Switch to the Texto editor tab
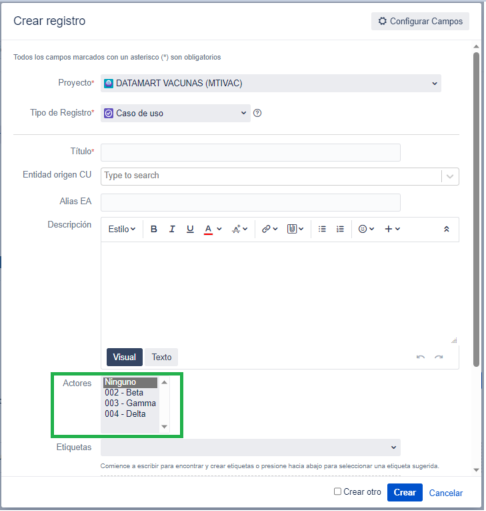486x511 pixels. tap(162, 357)
